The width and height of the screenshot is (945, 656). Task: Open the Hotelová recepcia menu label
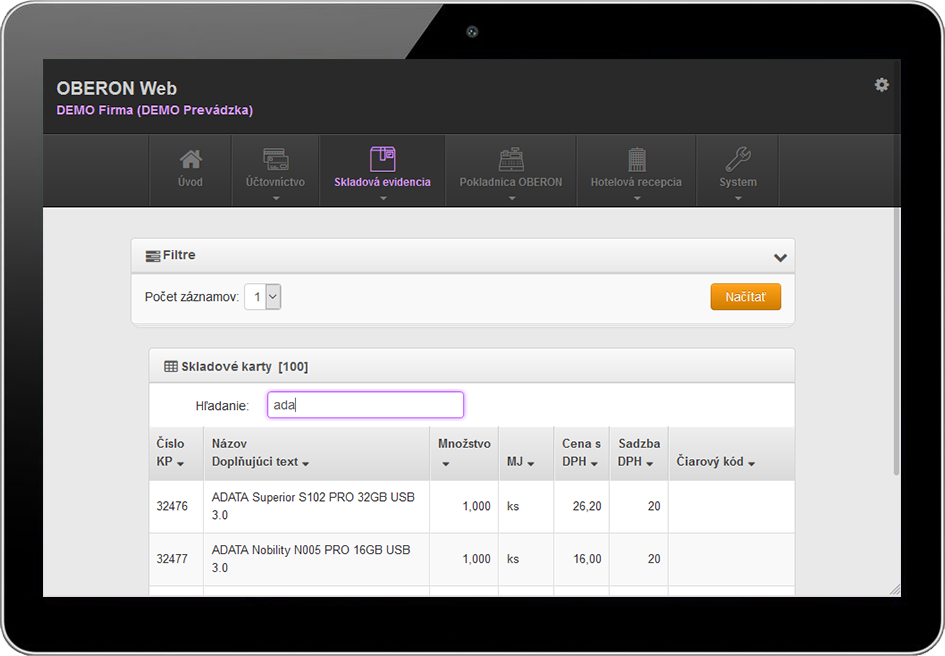(636, 182)
